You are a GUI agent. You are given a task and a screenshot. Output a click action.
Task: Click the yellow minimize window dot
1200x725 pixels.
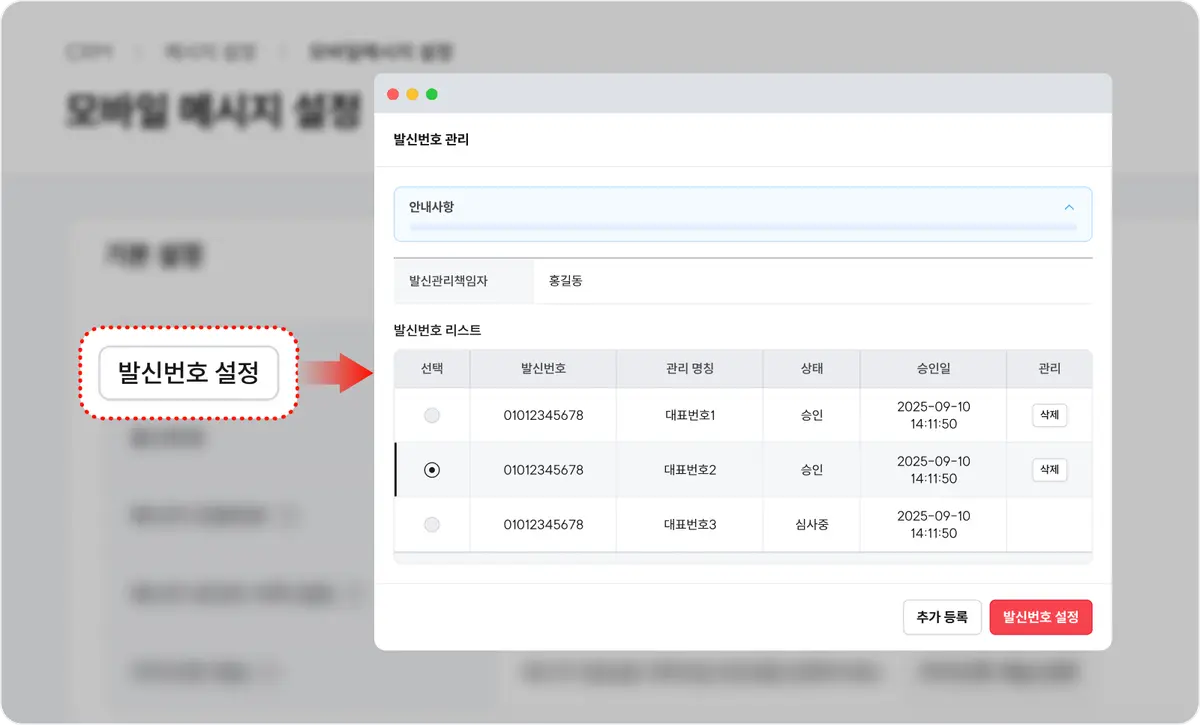click(x=412, y=94)
